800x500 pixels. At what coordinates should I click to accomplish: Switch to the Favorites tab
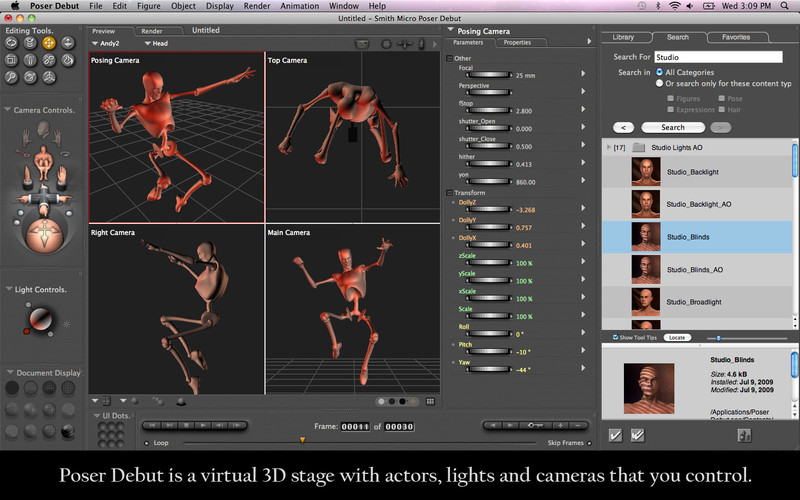pos(736,37)
